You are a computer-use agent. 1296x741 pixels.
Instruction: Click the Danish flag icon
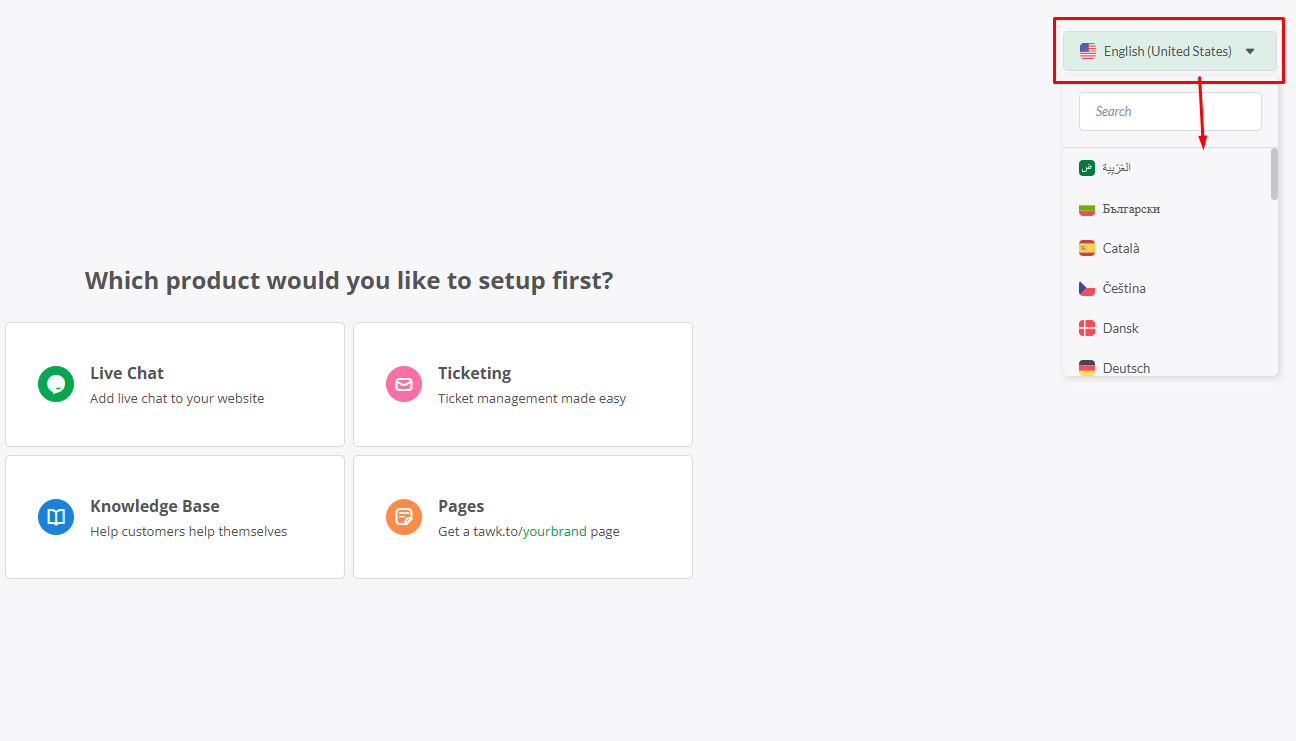tap(1087, 328)
